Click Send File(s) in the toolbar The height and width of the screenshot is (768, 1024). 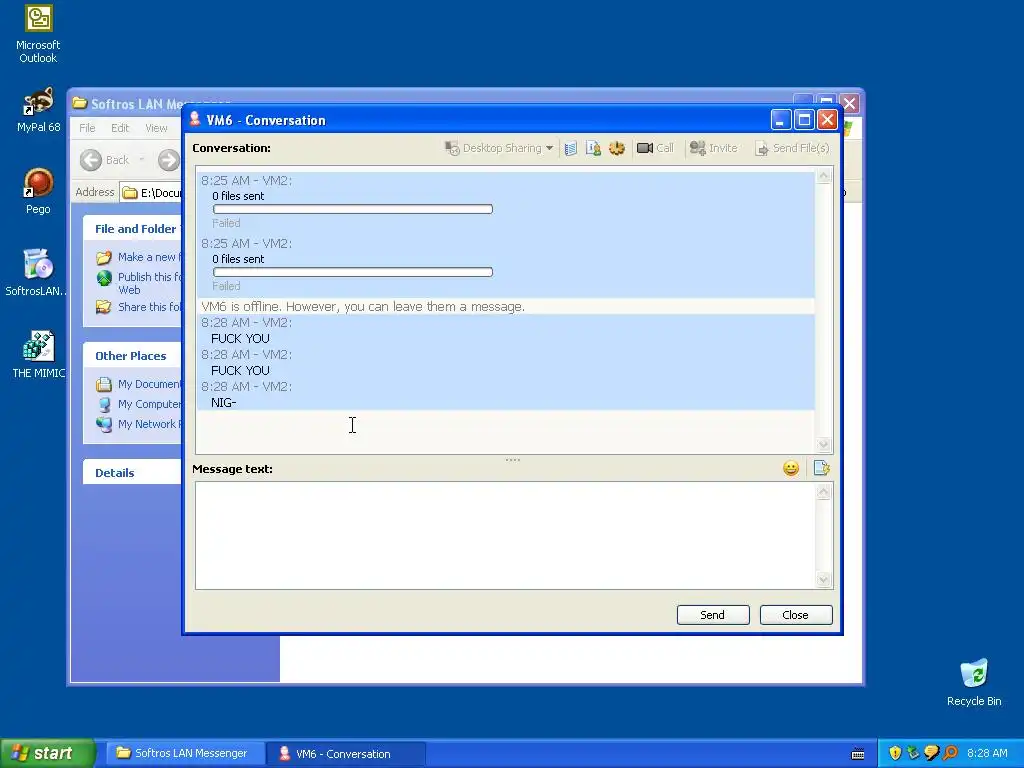coord(792,148)
